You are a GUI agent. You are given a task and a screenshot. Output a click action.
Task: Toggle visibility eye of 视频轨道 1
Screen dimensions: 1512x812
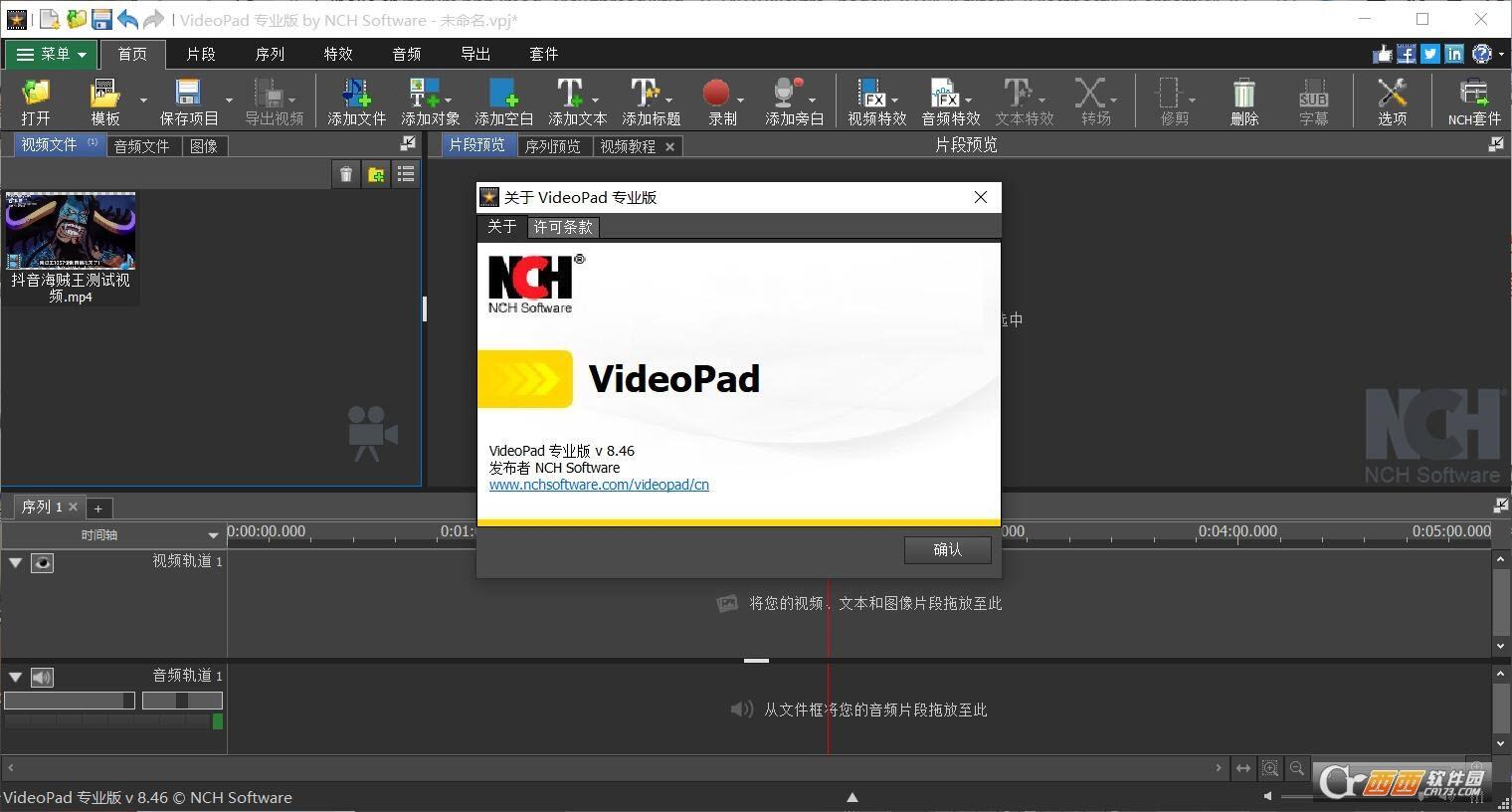tap(42, 563)
